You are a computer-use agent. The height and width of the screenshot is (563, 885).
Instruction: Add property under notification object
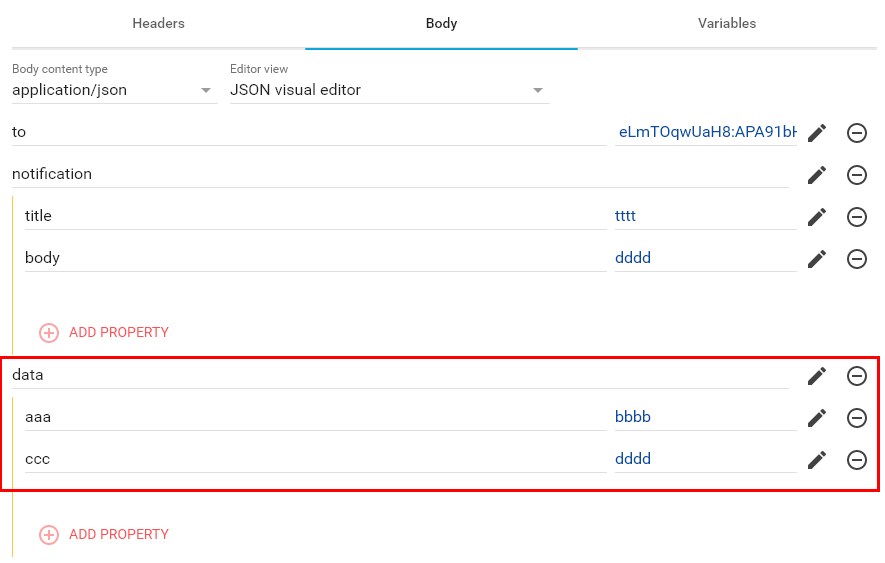[104, 333]
